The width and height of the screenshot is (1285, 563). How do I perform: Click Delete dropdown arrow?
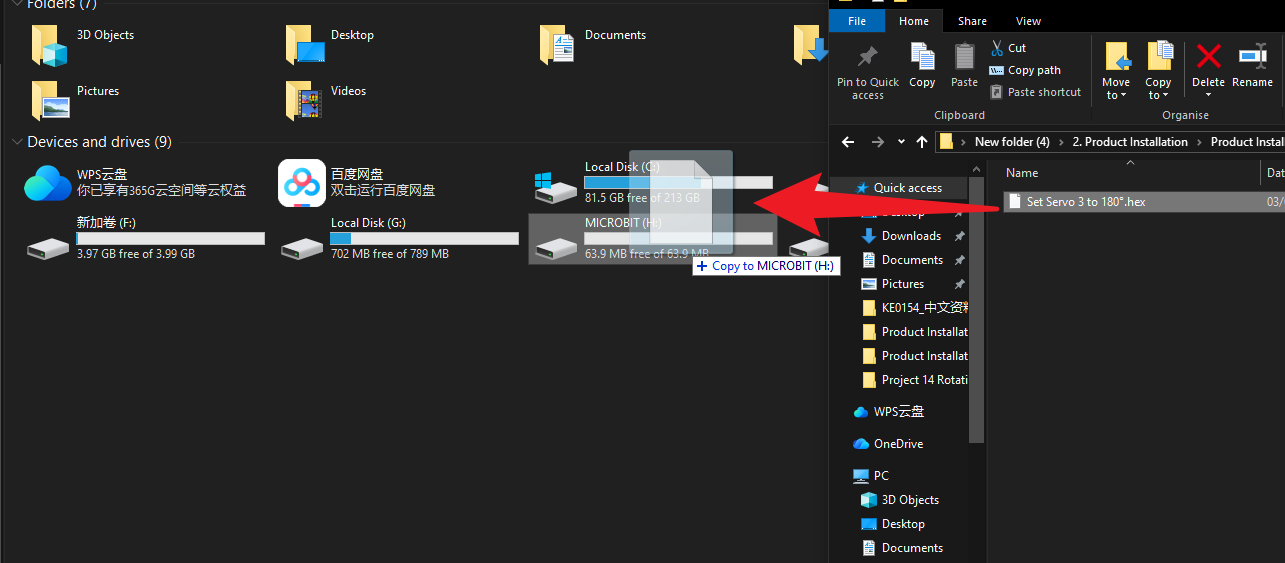point(1208,95)
